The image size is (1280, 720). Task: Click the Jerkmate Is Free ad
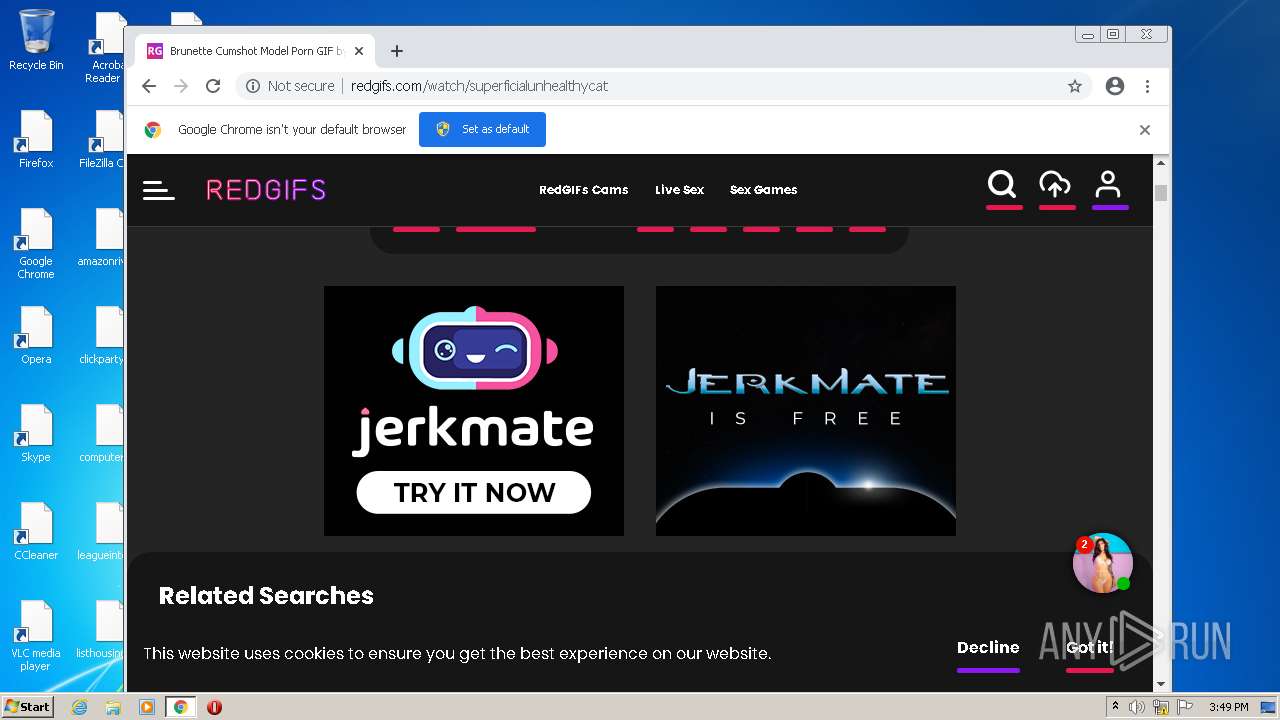(x=806, y=411)
